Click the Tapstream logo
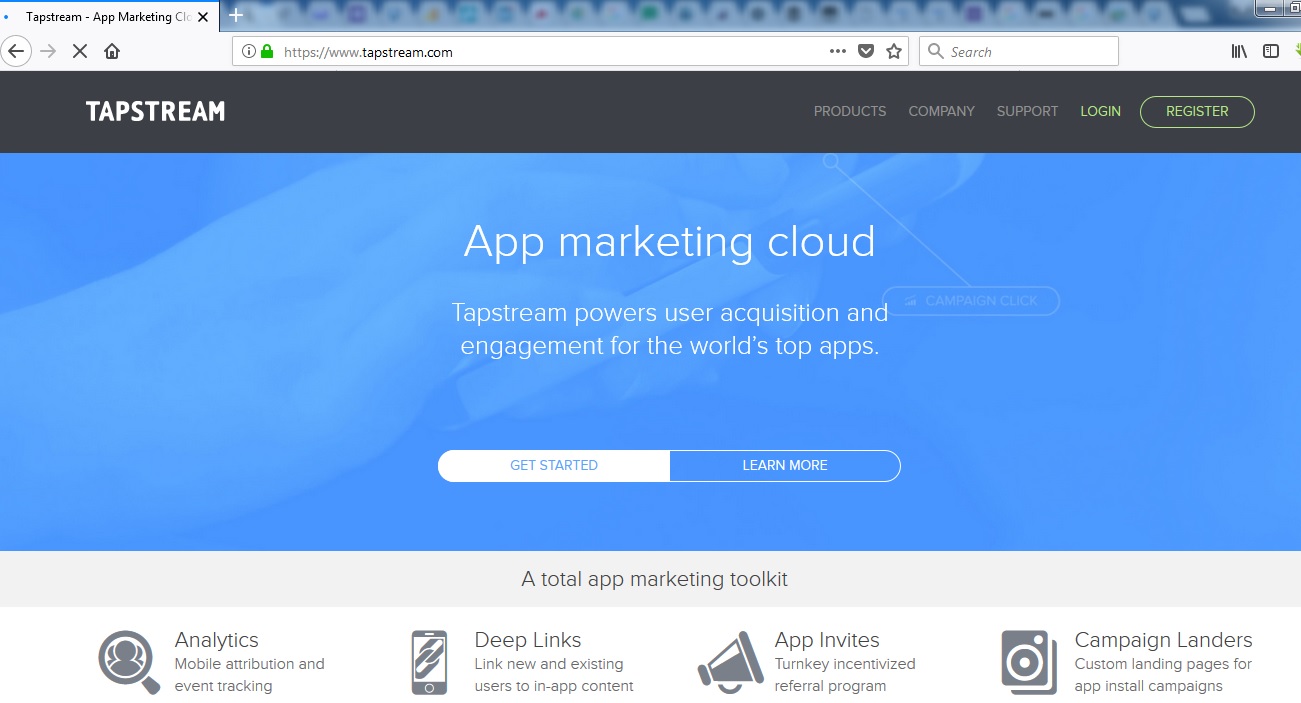The height and width of the screenshot is (703, 1301). [x=155, y=111]
